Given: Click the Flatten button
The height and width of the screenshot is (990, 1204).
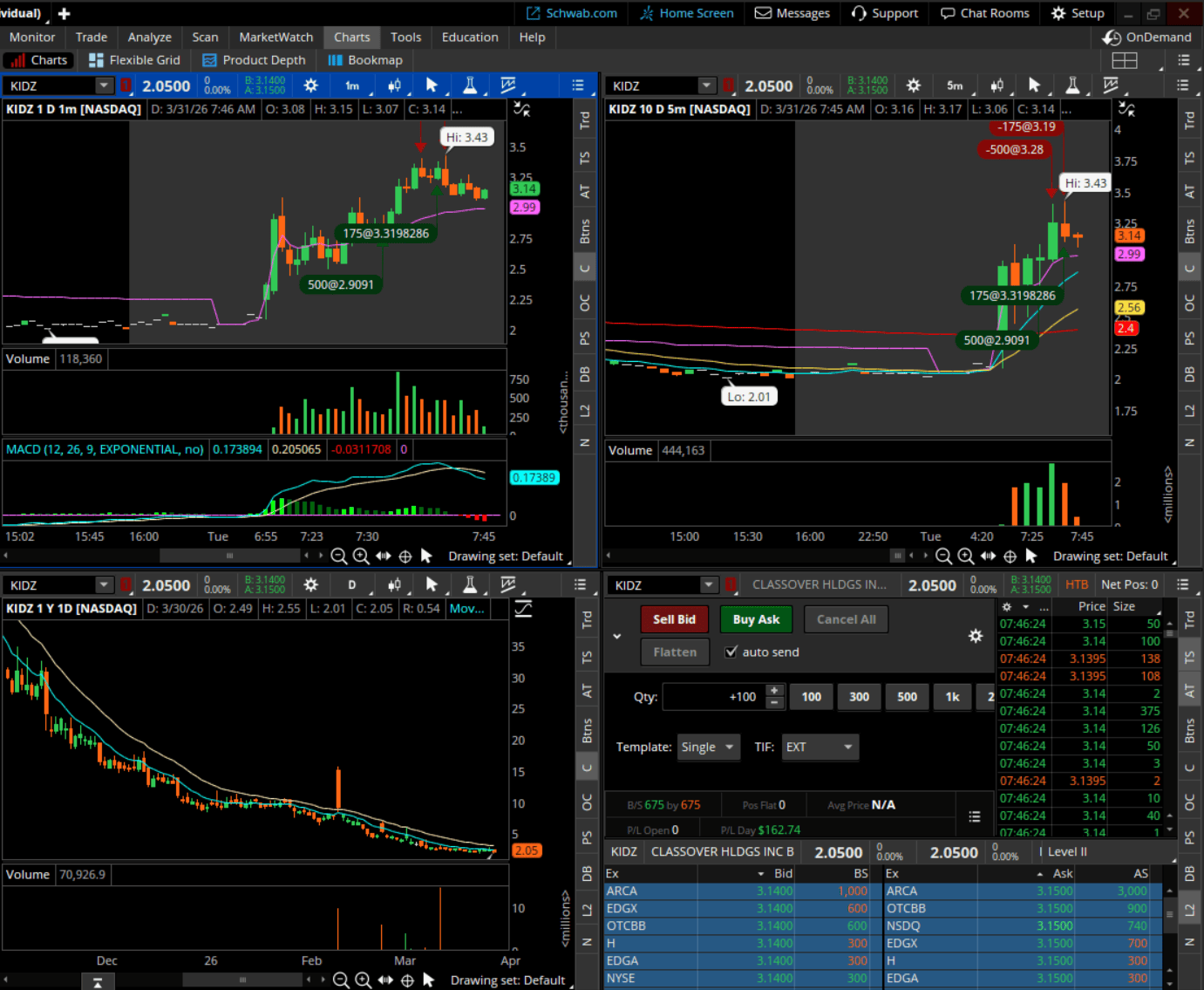Looking at the screenshot, I should tap(675, 652).
